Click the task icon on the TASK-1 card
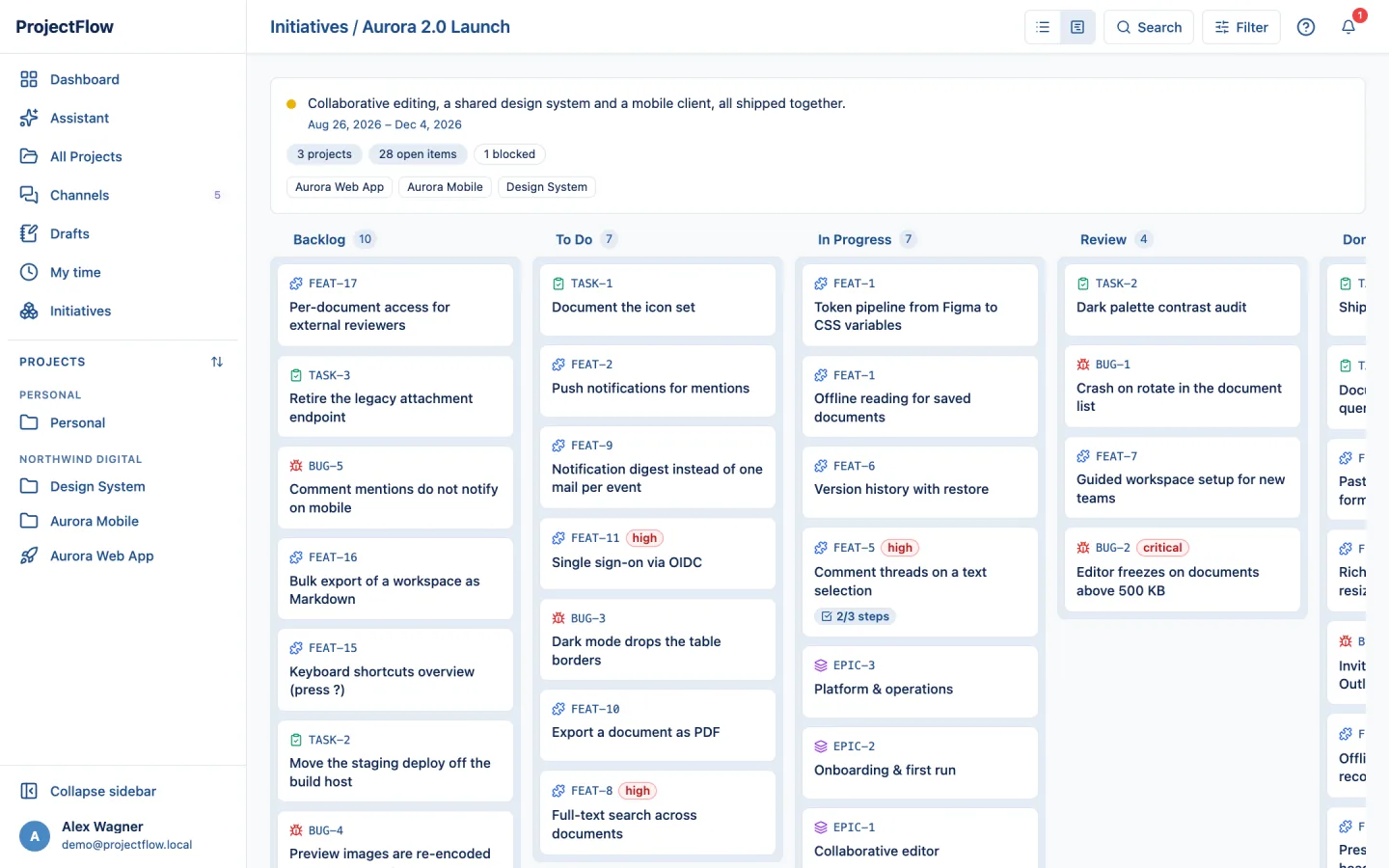The height and width of the screenshot is (868, 1389). coord(558,284)
